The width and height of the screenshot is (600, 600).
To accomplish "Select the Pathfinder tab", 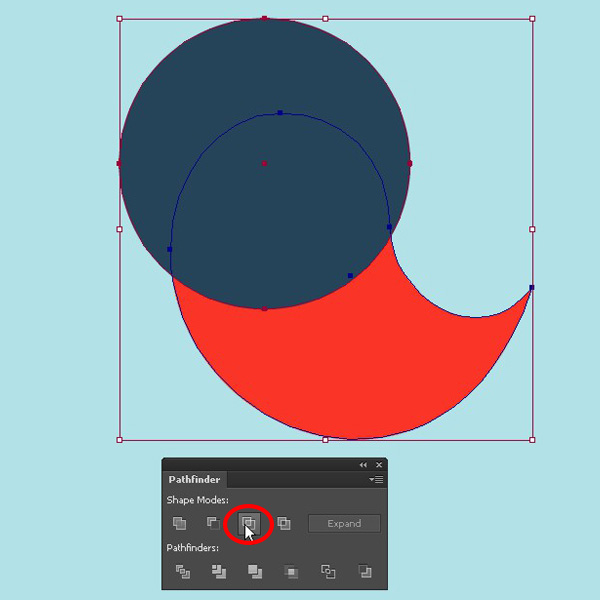I will [x=194, y=479].
